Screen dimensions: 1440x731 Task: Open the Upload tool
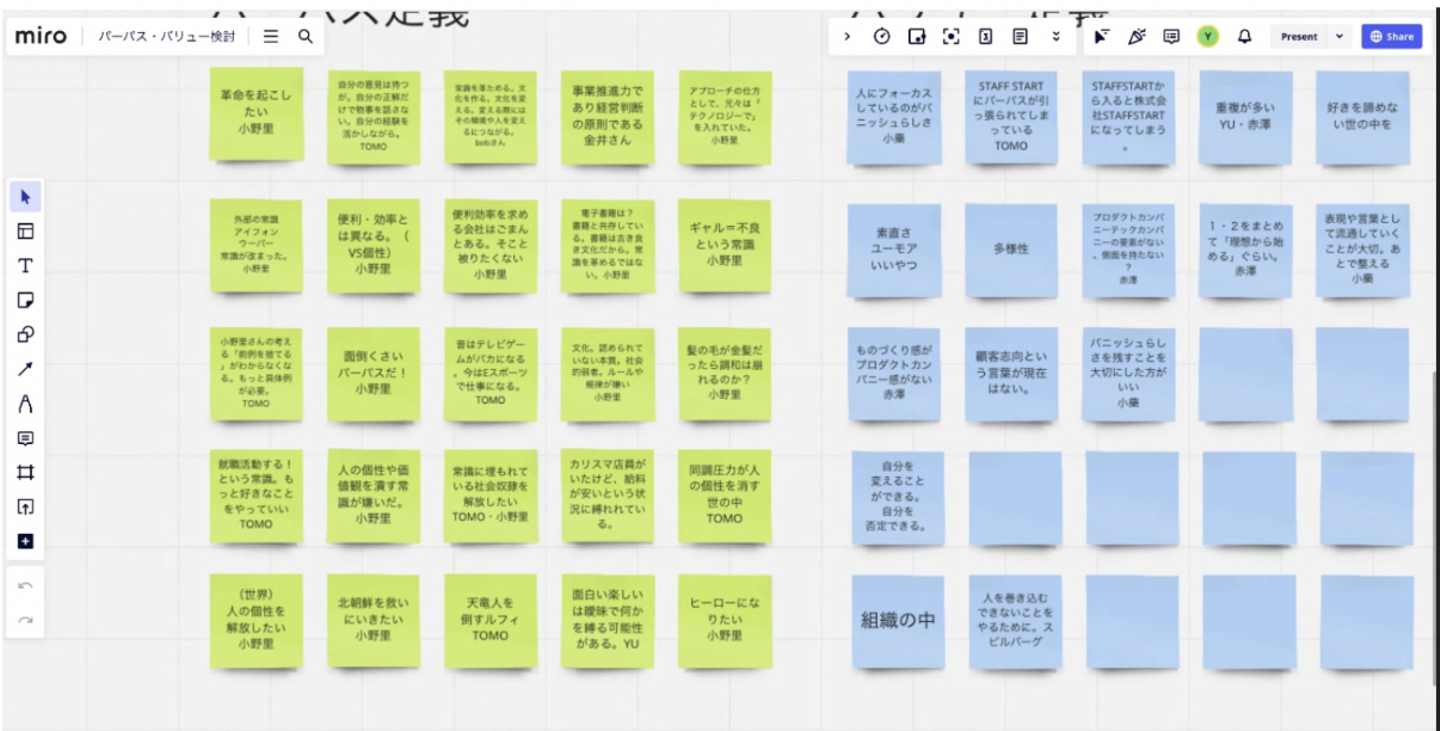25,507
